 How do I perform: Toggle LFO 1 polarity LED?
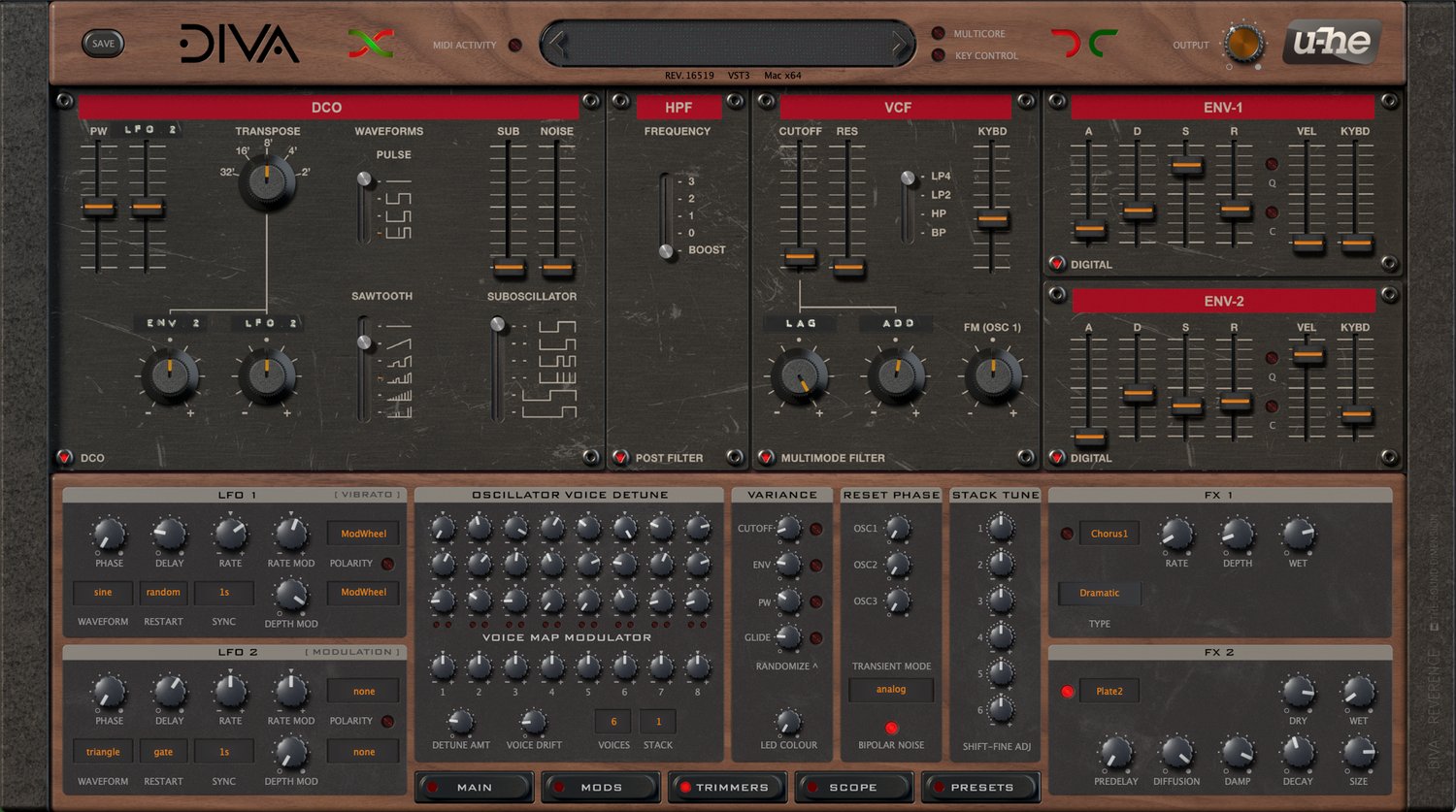(387, 564)
